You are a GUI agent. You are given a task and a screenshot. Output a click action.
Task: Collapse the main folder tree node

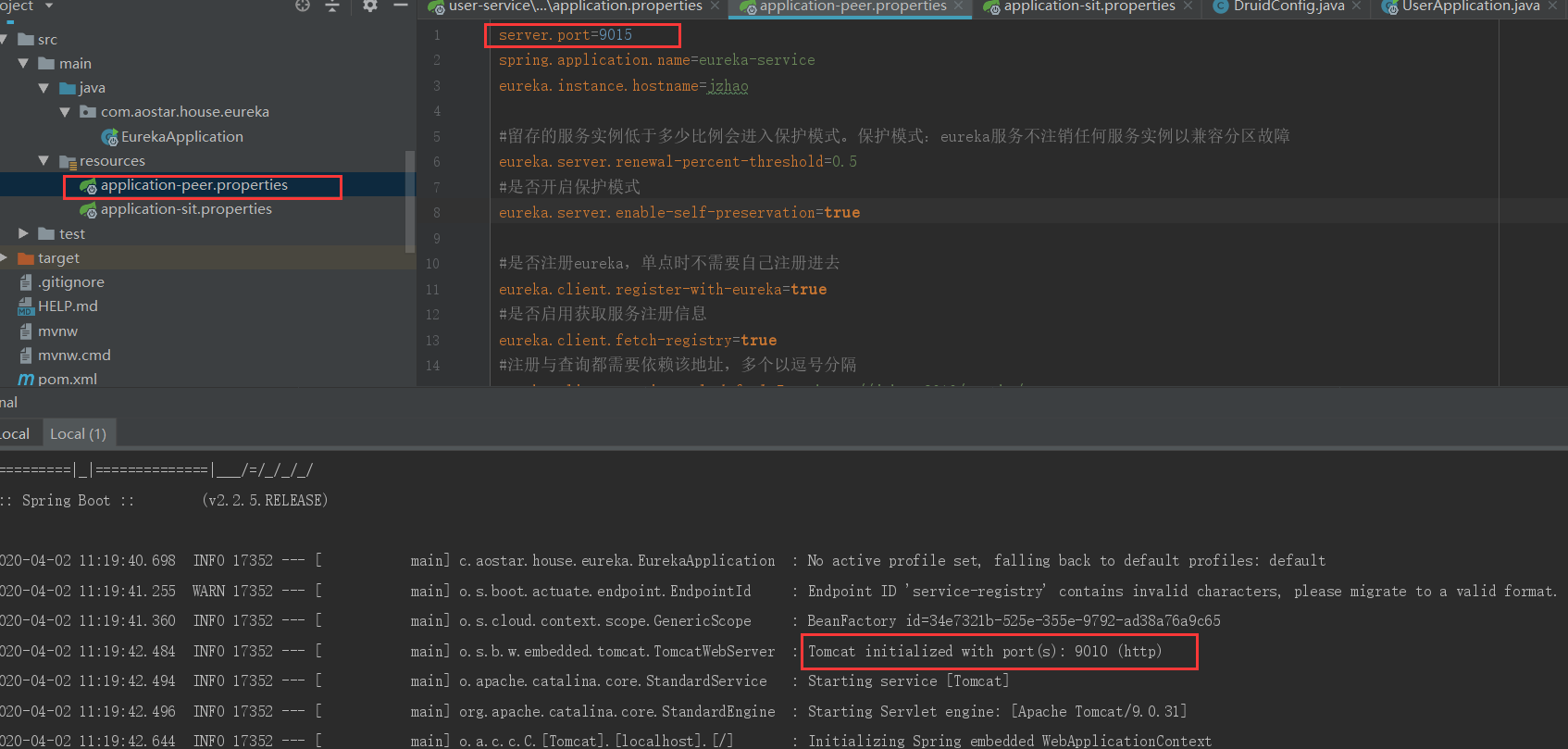click(23, 64)
